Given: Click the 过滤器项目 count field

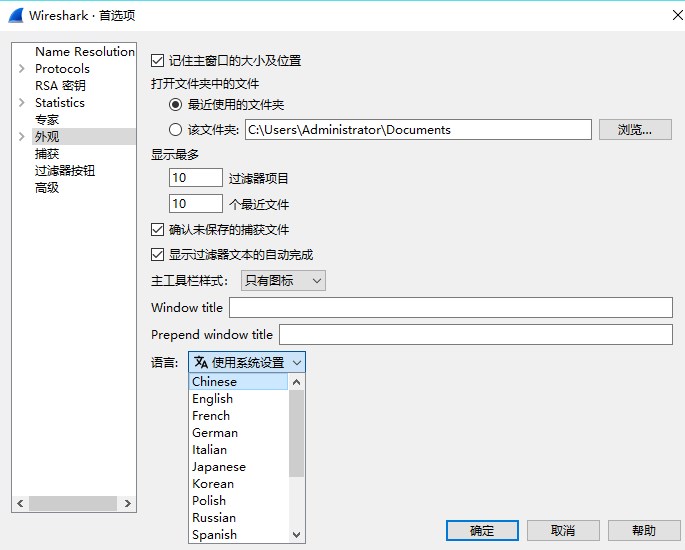Looking at the screenshot, I should point(196,178).
